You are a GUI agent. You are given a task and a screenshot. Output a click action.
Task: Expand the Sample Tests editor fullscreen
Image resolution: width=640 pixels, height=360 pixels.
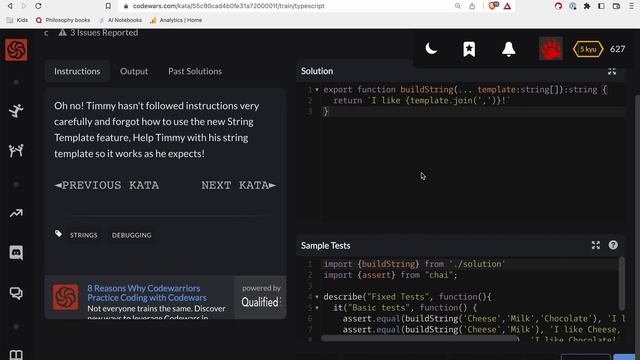coord(596,245)
